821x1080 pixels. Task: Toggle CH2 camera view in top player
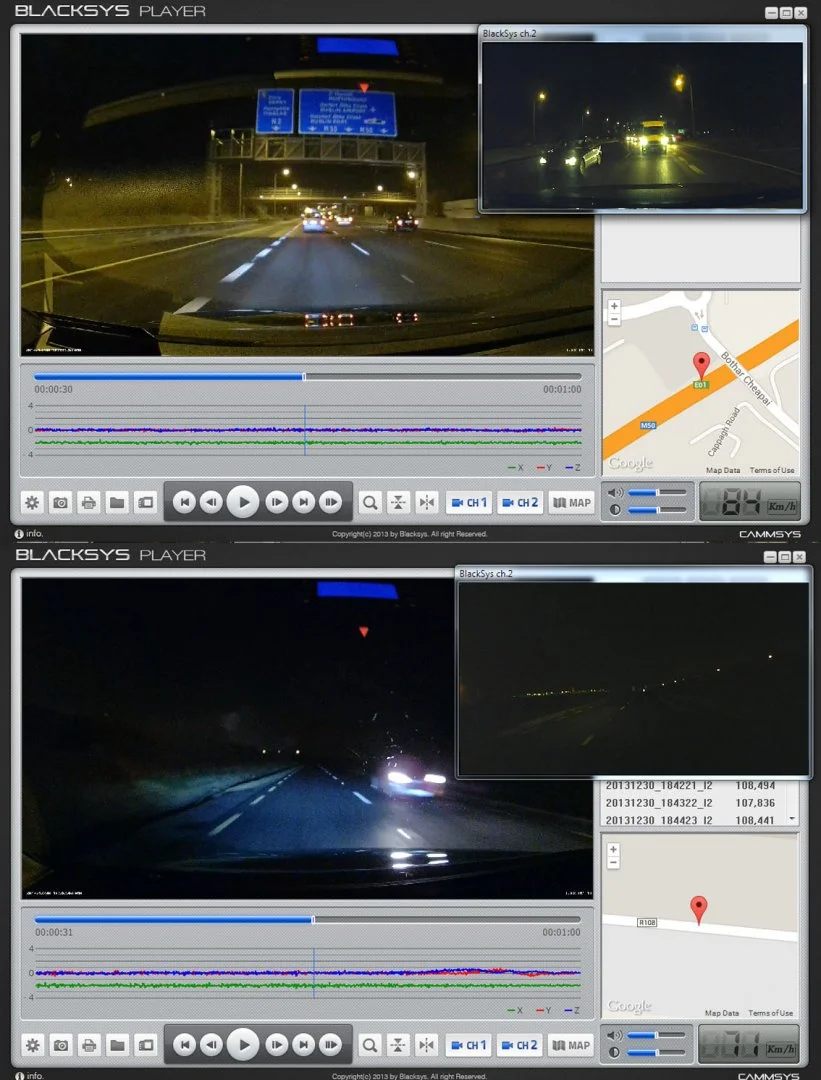click(x=519, y=503)
